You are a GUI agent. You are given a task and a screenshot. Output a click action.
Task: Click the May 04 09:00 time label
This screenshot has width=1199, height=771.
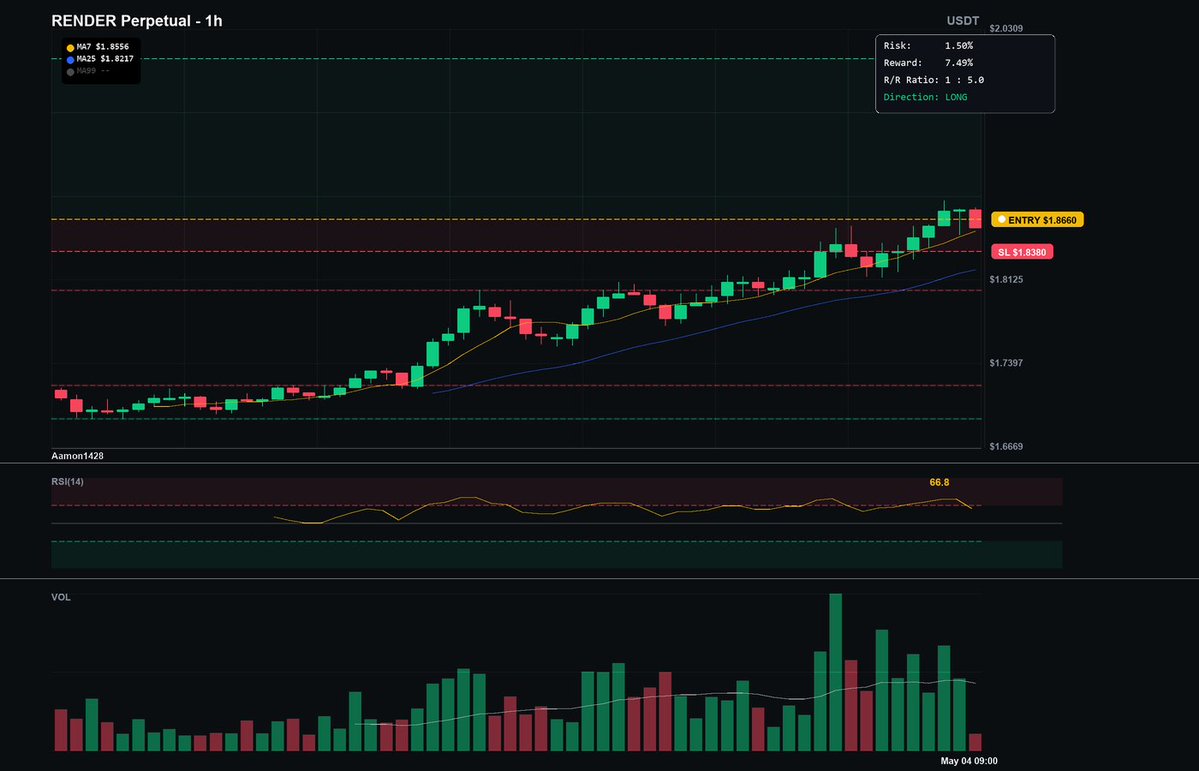968,761
